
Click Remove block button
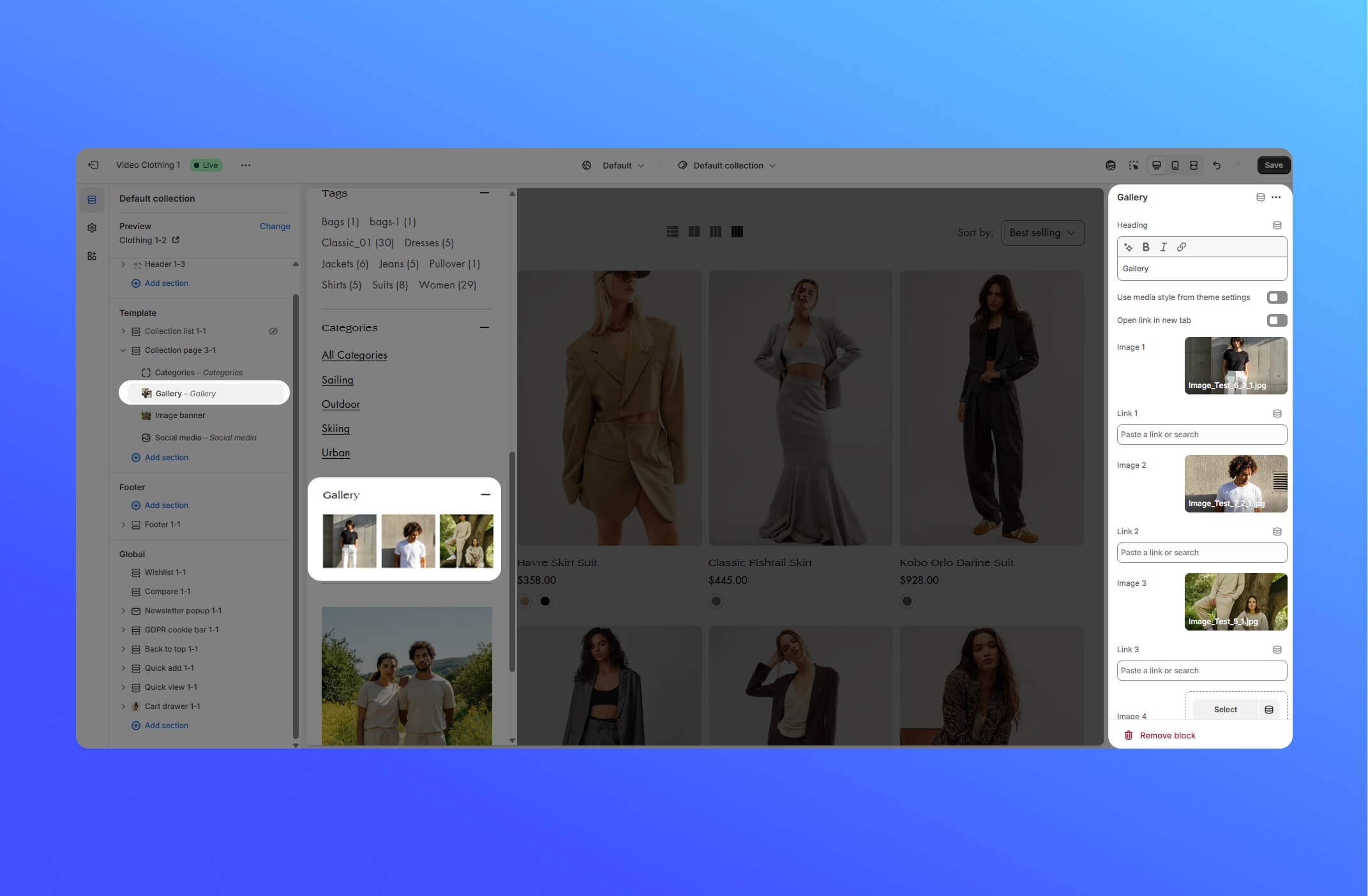(1160, 735)
